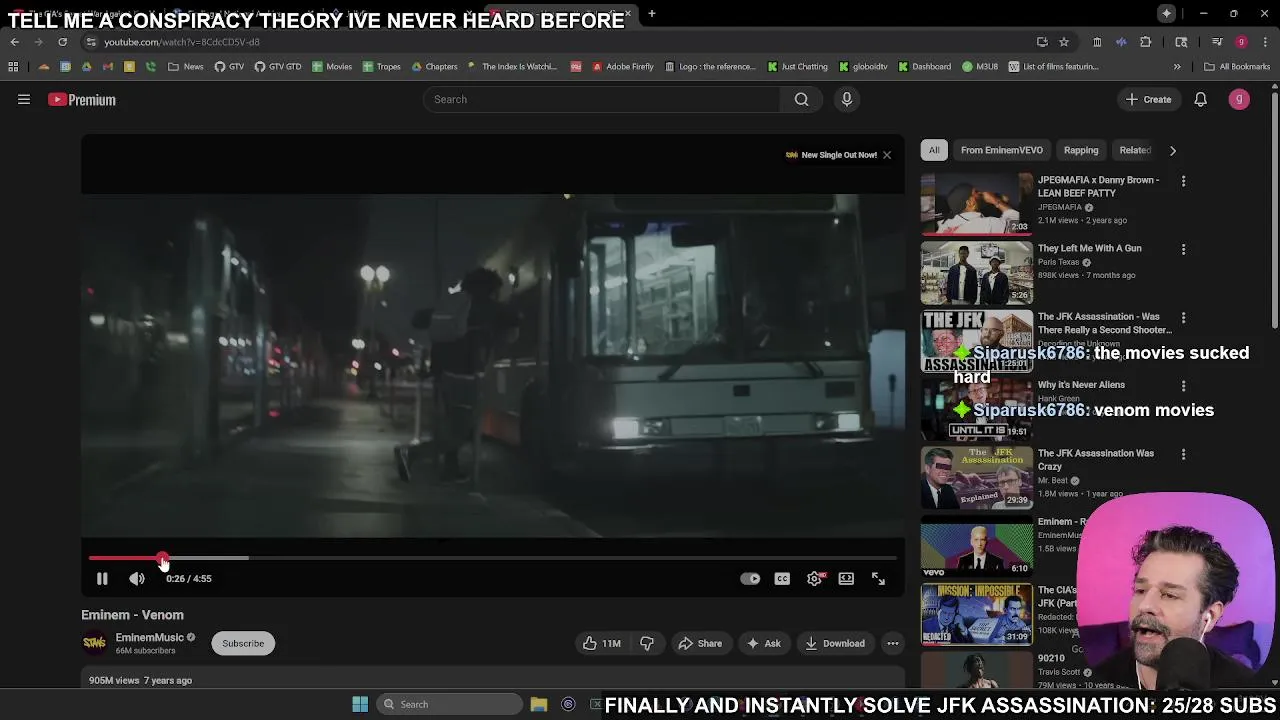Open the player settings gear
The width and height of the screenshot is (1280, 720).
814,578
